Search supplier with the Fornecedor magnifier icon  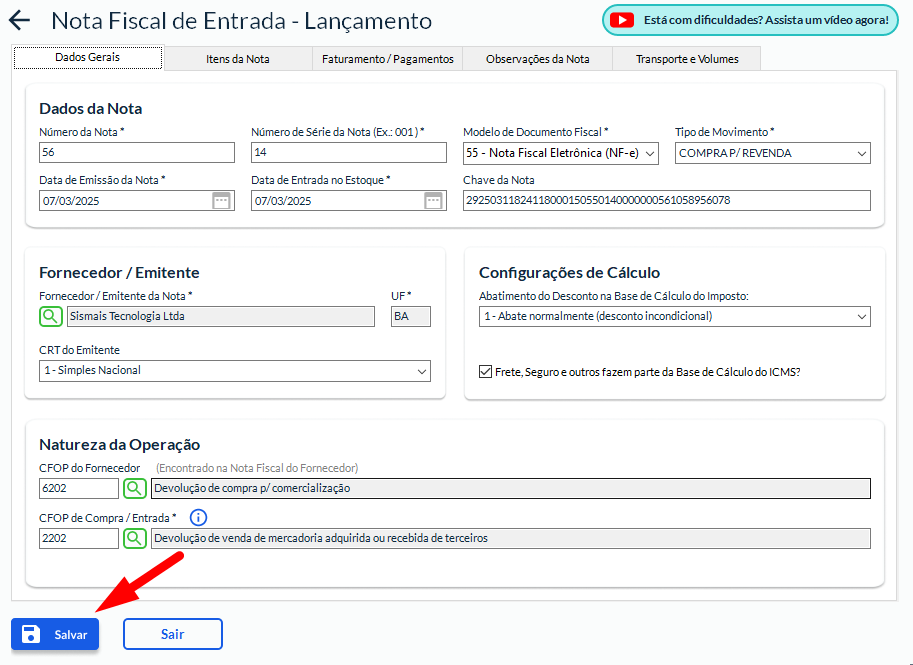(51, 316)
